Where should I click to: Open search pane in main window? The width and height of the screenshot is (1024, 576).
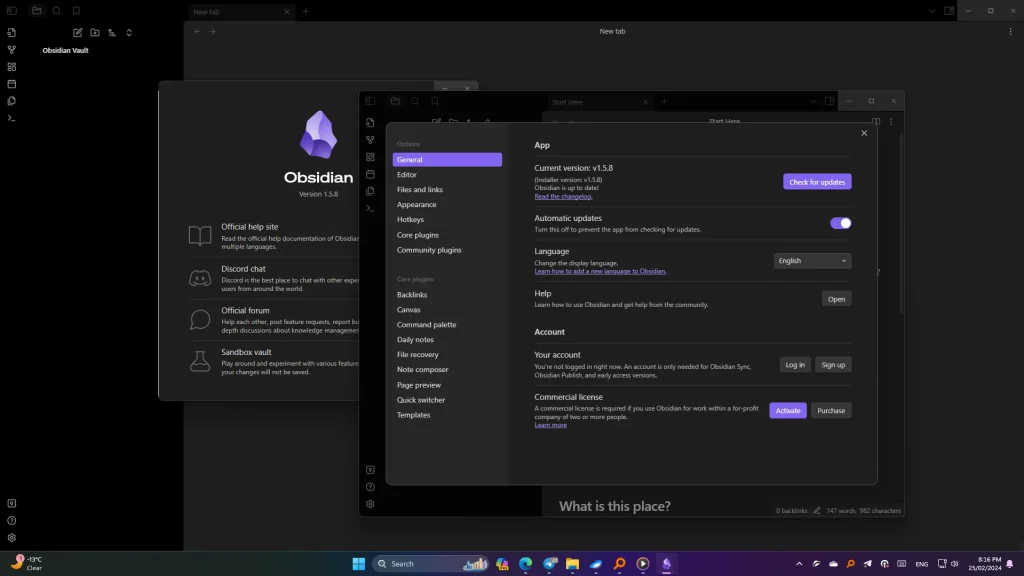[x=57, y=11]
